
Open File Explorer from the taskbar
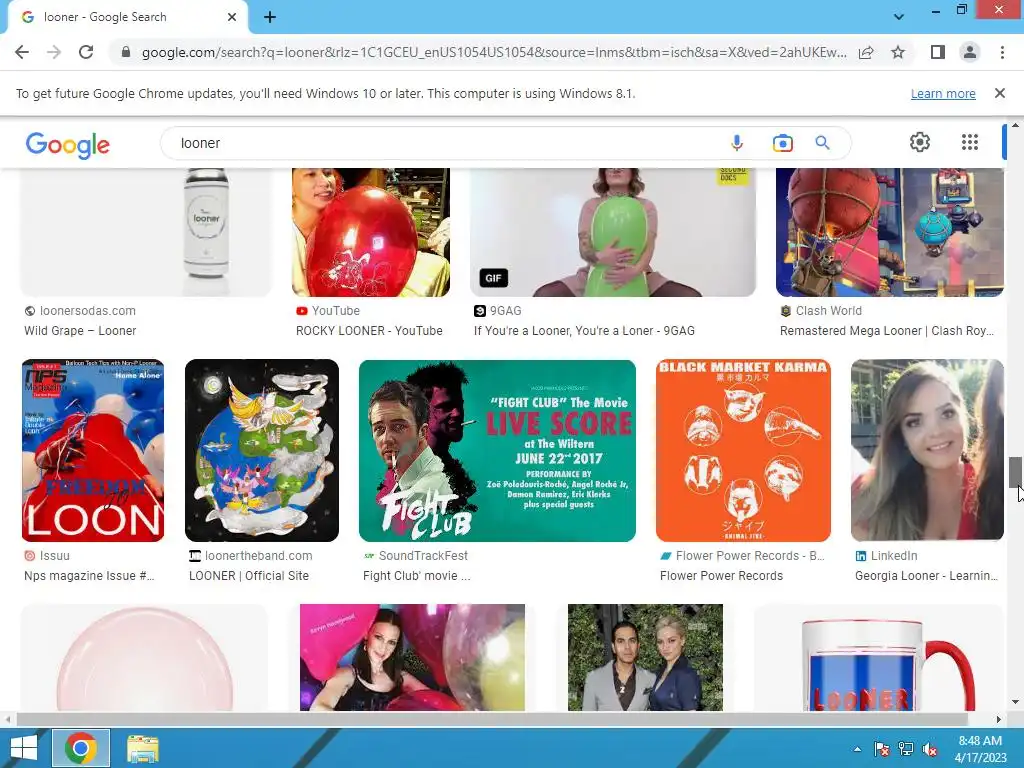142,748
